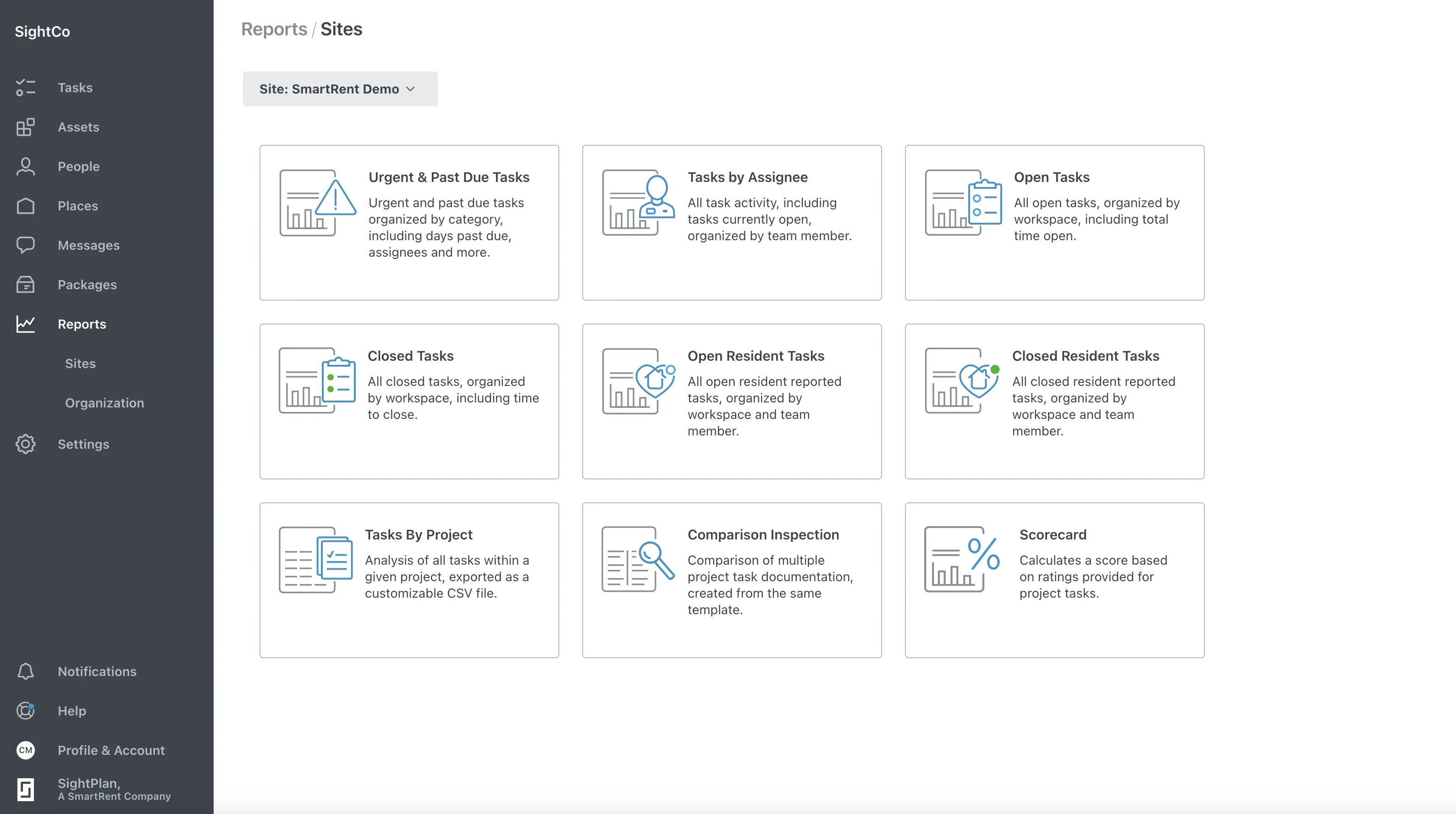This screenshot has height=814, width=1456.
Task: Click the Reports line chart icon
Action: coord(25,324)
